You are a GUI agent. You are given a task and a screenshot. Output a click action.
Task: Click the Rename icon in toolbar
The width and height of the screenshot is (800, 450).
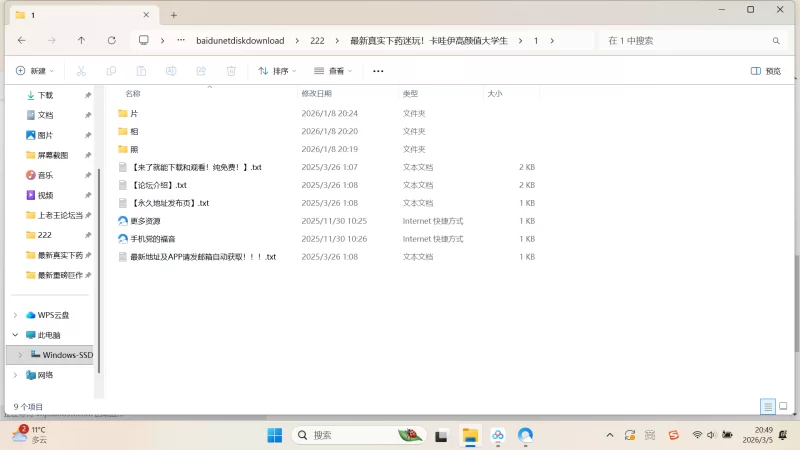point(171,71)
